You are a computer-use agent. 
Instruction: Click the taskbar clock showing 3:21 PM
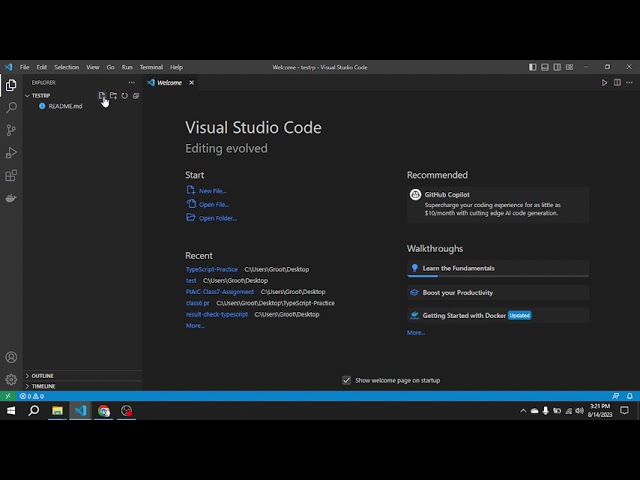600,410
